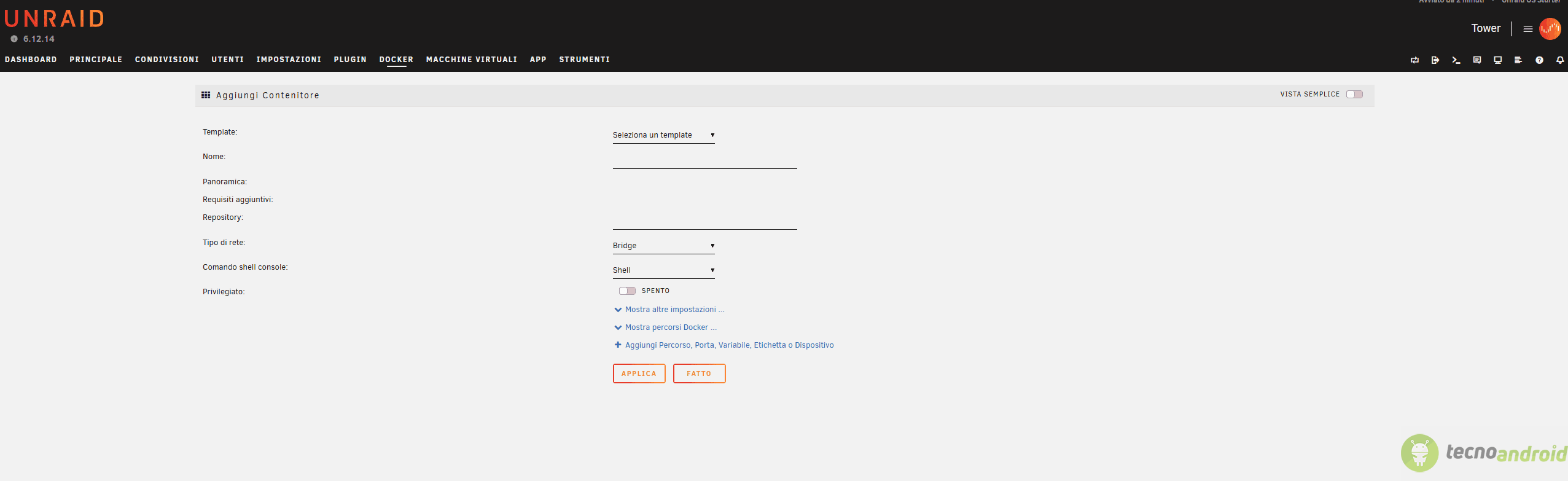Click into the Nome input field
Viewport: 1568px width, 481px height.
click(704, 160)
